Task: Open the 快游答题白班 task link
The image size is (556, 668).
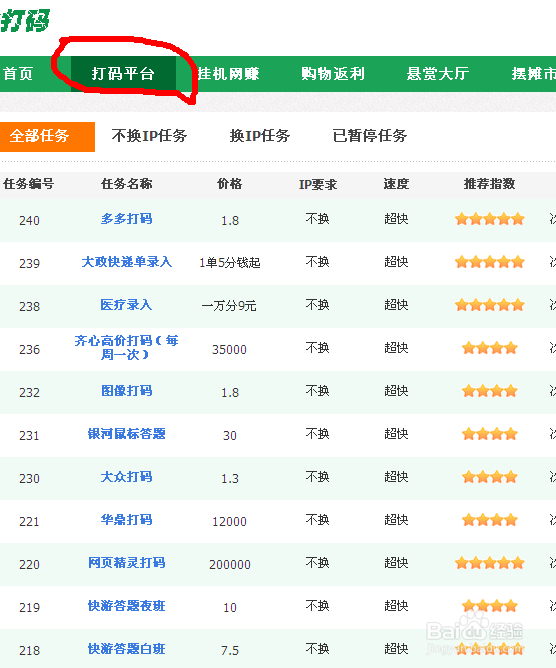Action: 127,649
